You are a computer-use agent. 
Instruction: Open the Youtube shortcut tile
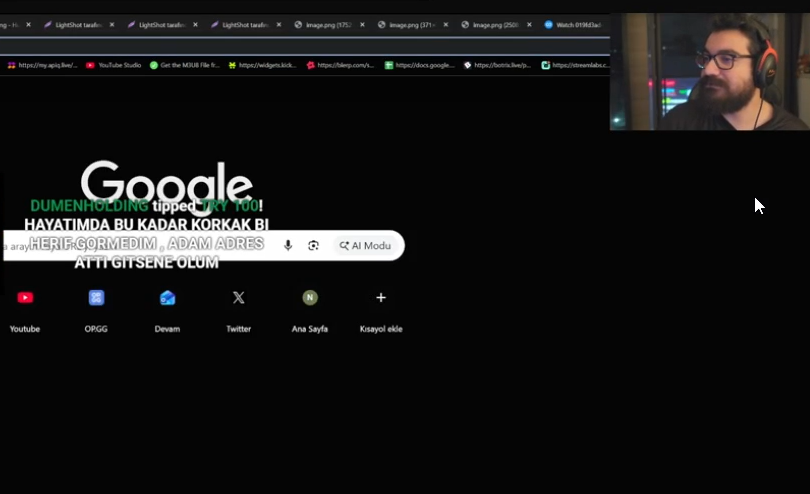25,310
